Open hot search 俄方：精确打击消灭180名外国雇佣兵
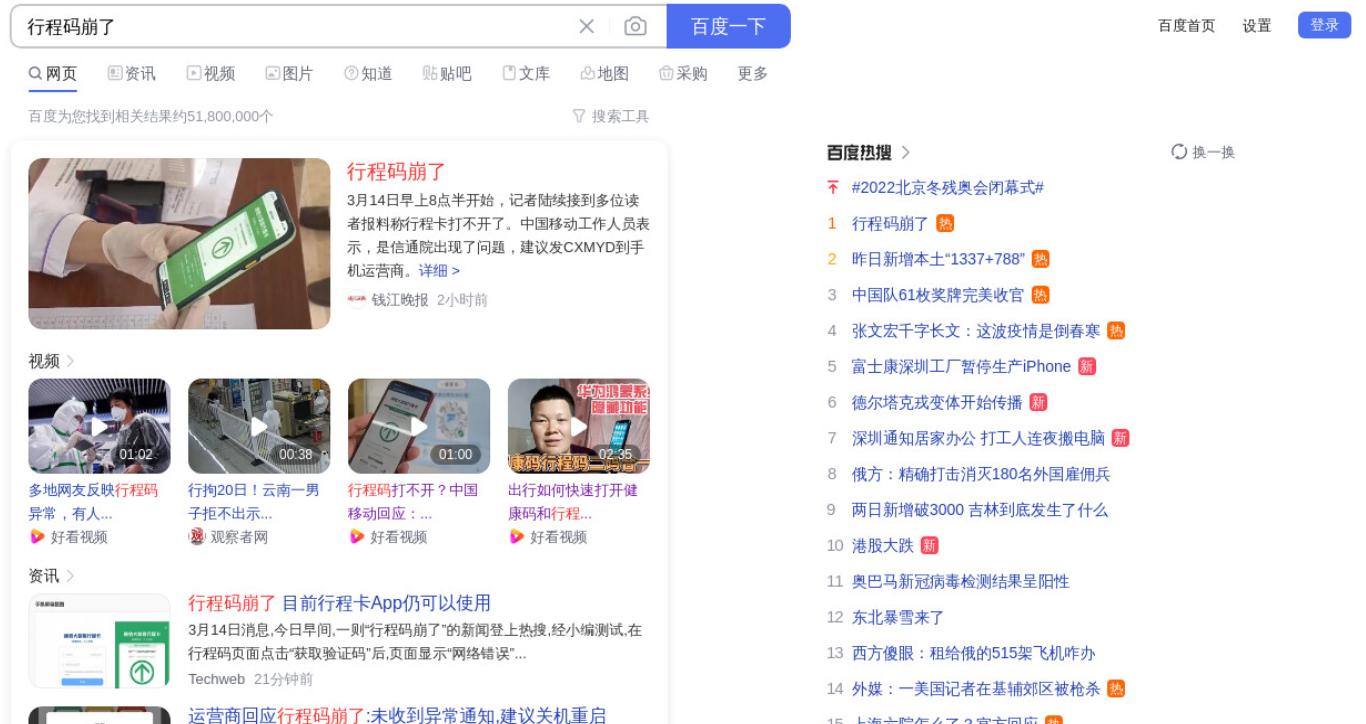This screenshot has width=1366, height=724. pyautogui.click(x=981, y=474)
